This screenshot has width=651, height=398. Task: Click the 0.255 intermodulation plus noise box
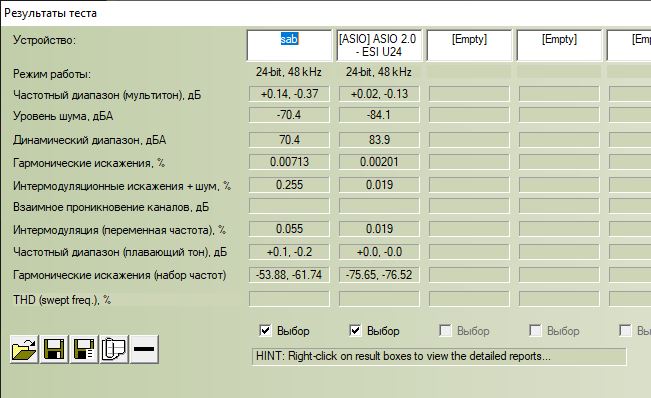289,185
